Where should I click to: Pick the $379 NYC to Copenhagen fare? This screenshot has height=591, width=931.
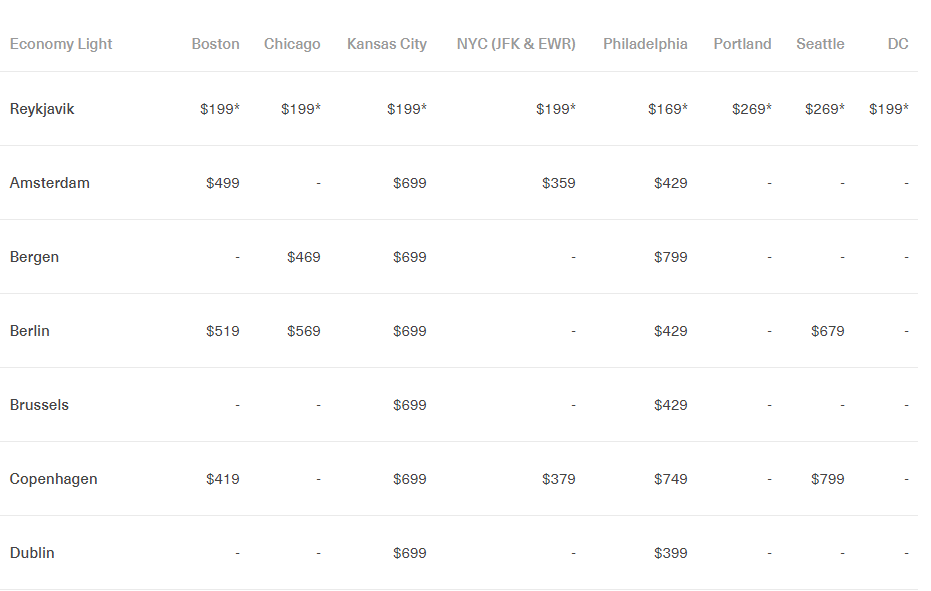tap(559, 479)
